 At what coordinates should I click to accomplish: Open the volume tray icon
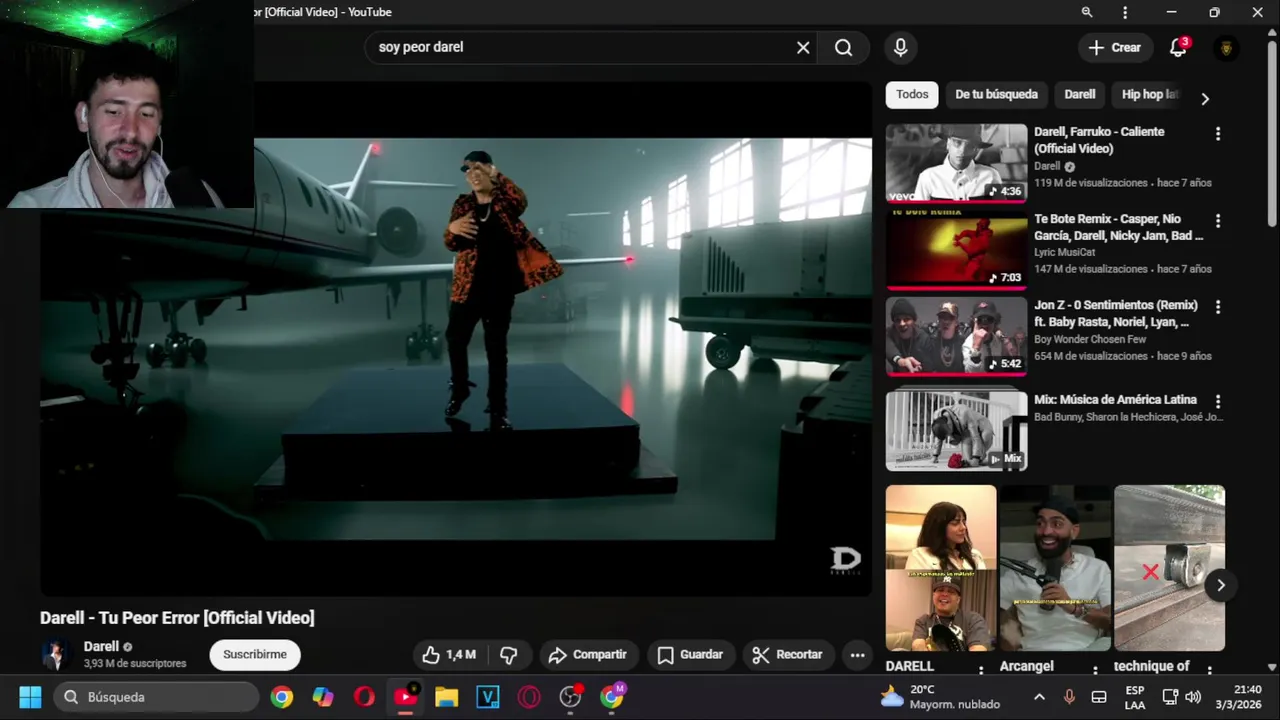point(1193,697)
